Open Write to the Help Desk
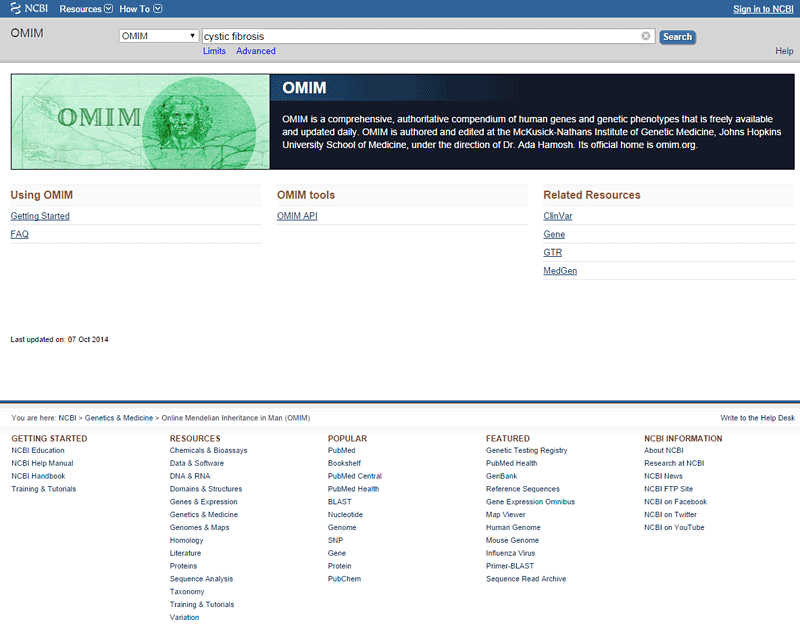Image resolution: width=800 pixels, height=626 pixels. click(757, 418)
